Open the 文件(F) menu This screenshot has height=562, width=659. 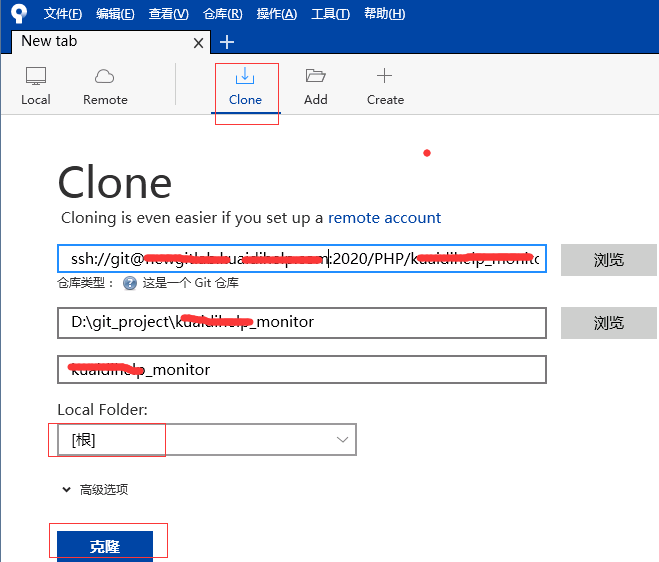coord(63,14)
